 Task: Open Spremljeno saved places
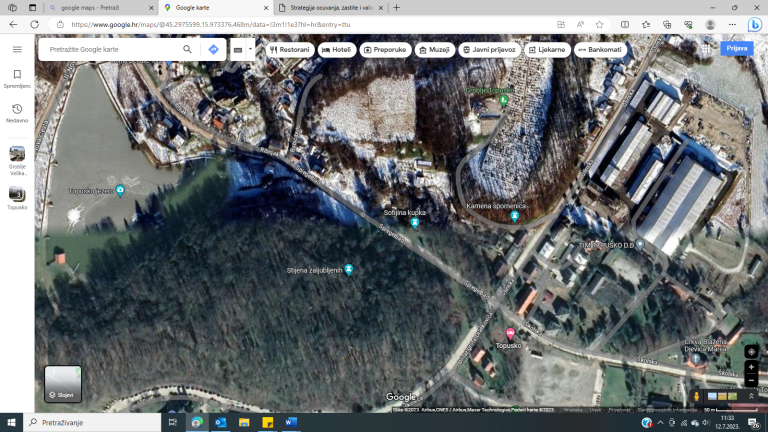[17, 78]
